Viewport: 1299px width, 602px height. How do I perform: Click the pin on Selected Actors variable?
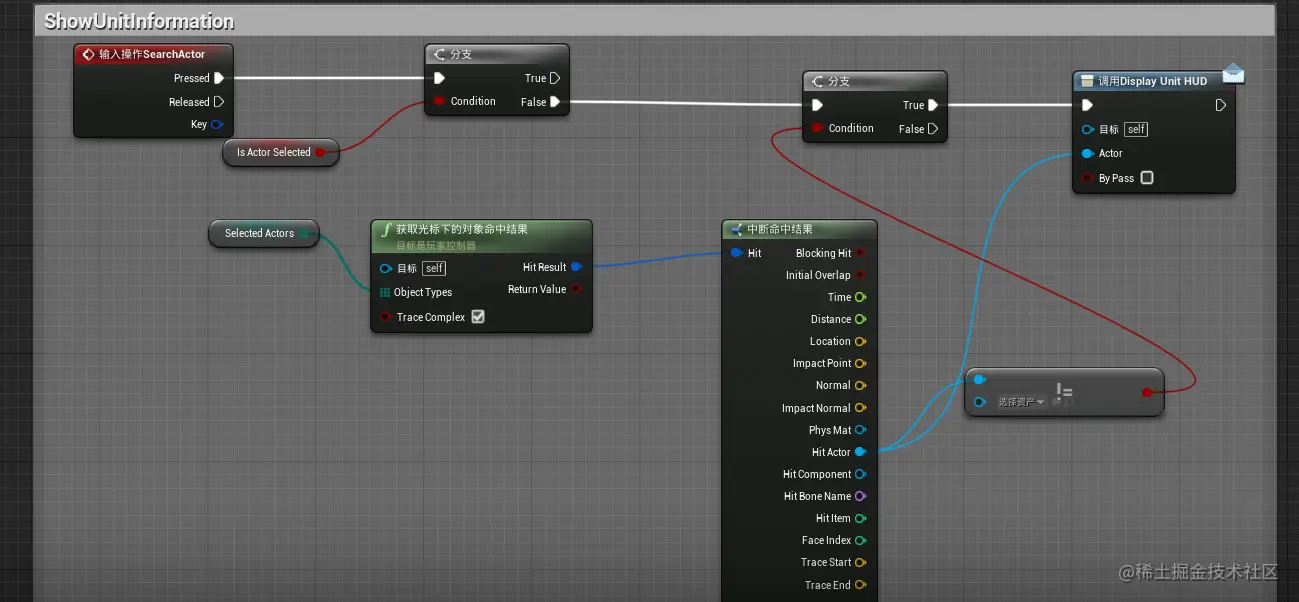tap(304, 233)
